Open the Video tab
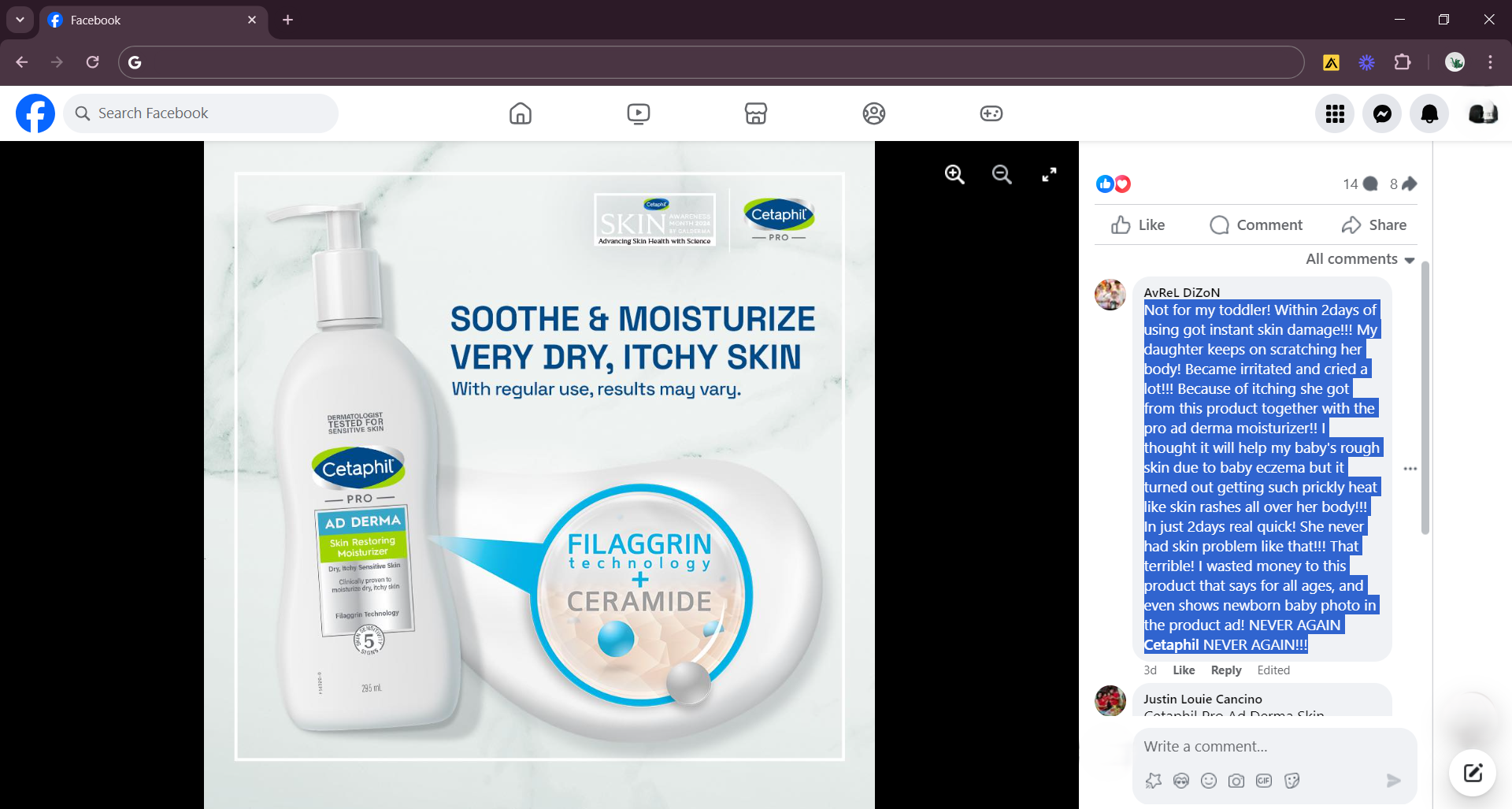1512x809 pixels. point(639,113)
